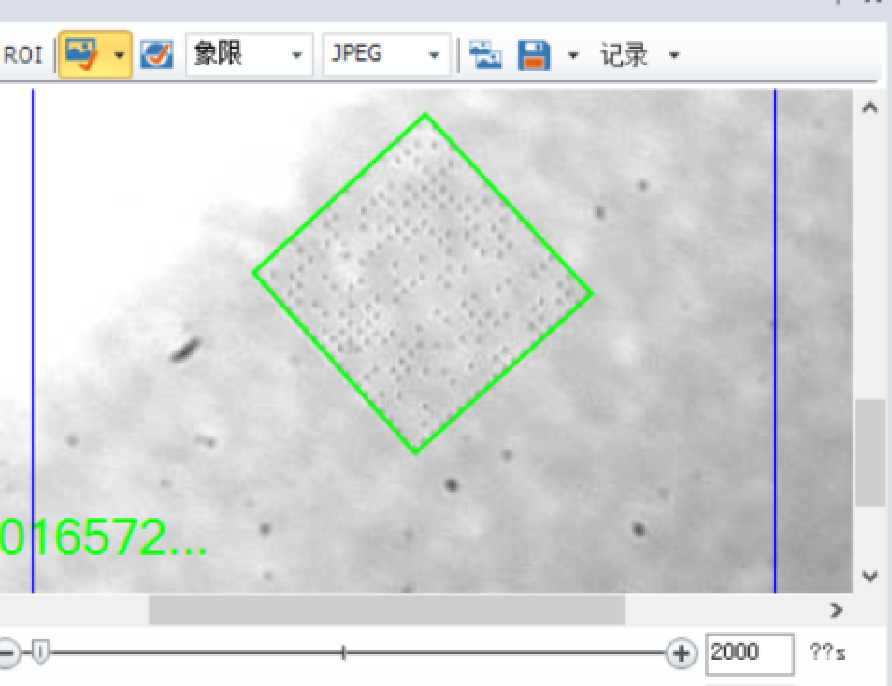Click the green-outlined data matrix code
This screenshot has height=686, width=892.
pyautogui.click(x=423, y=283)
